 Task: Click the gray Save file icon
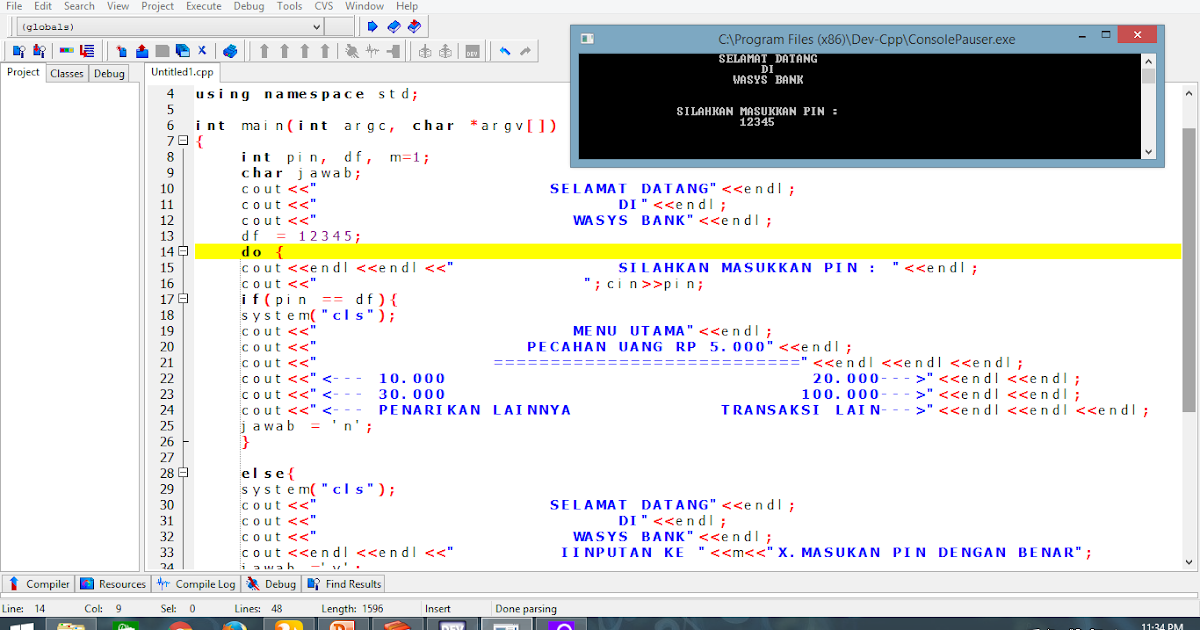(x=162, y=50)
